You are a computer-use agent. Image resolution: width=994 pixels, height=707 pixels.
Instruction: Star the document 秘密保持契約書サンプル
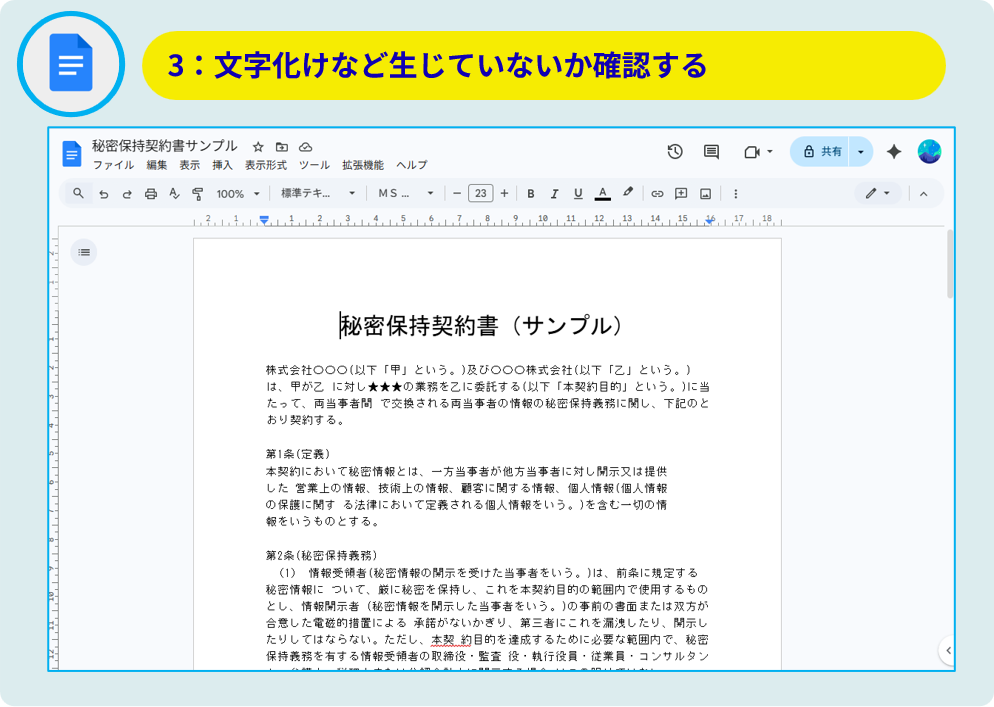(x=258, y=147)
